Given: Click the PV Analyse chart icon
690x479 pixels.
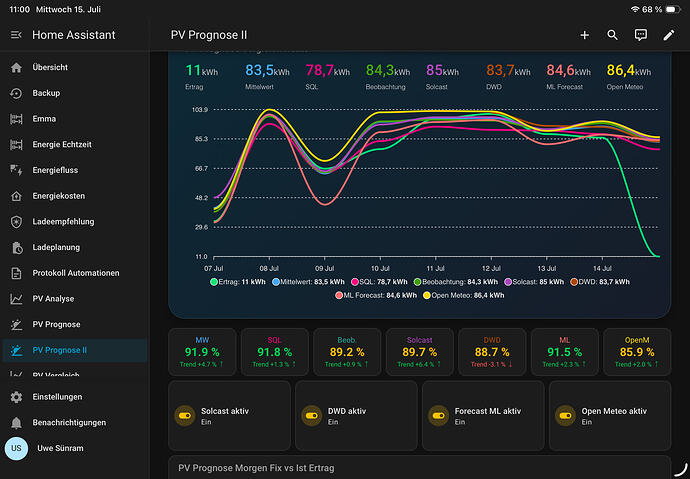Looking at the screenshot, I should pos(16,299).
